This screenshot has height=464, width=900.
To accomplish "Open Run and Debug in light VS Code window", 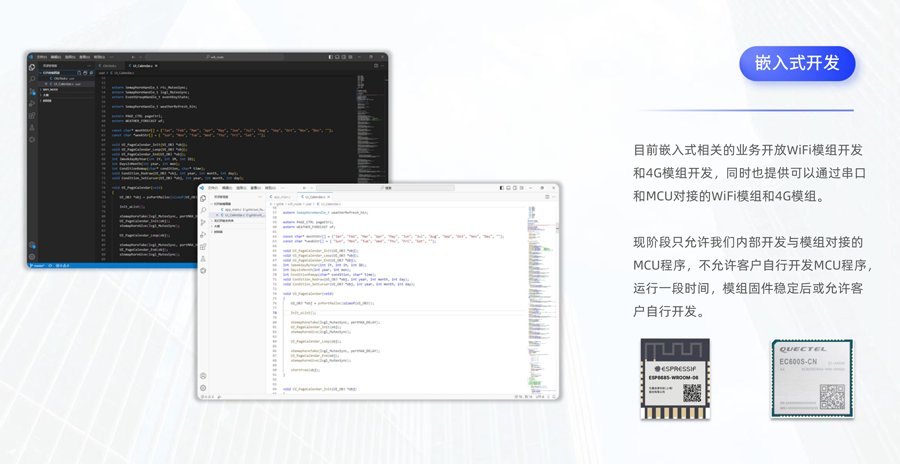I will 204,235.
